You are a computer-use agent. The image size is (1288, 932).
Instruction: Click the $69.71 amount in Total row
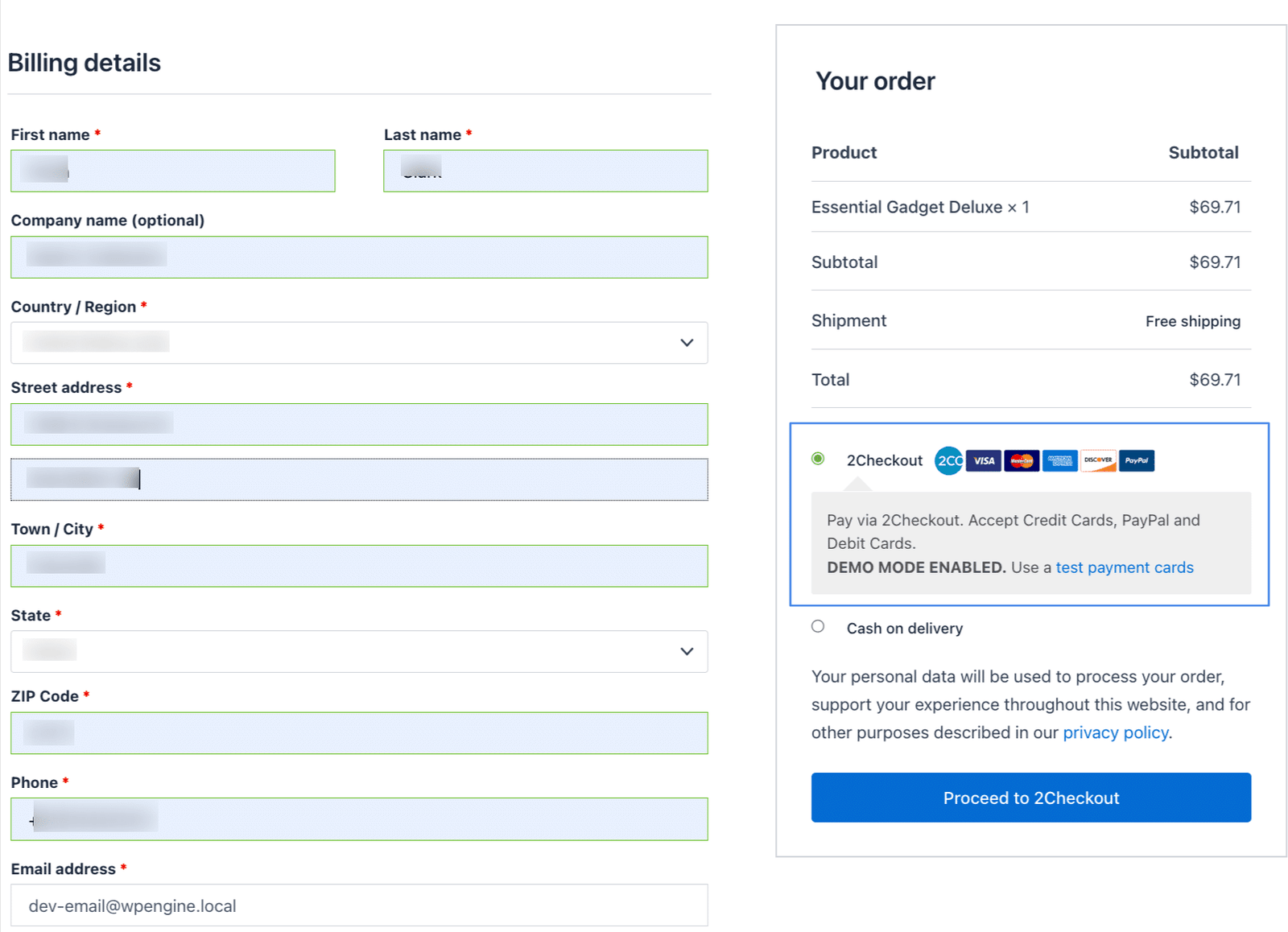[1216, 380]
